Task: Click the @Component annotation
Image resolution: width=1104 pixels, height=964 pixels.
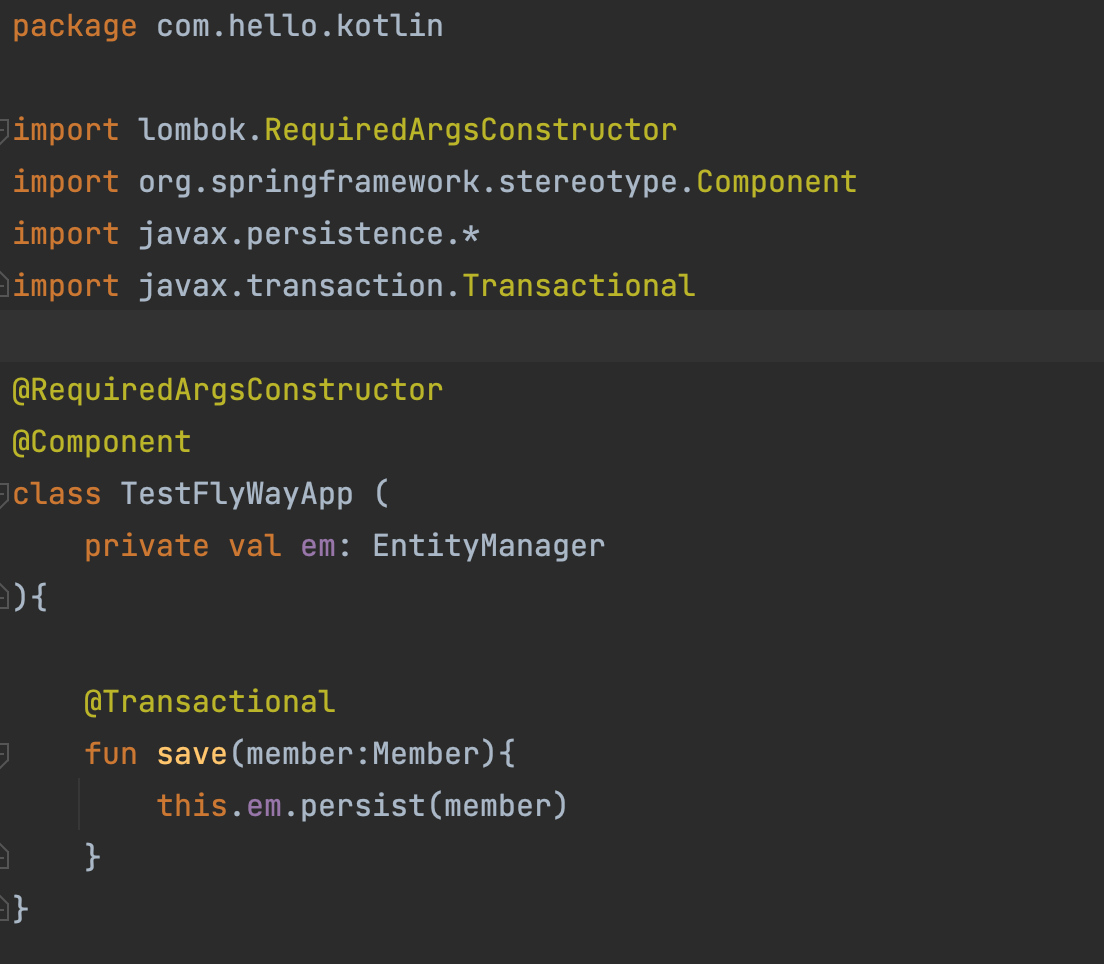Action: (x=102, y=442)
